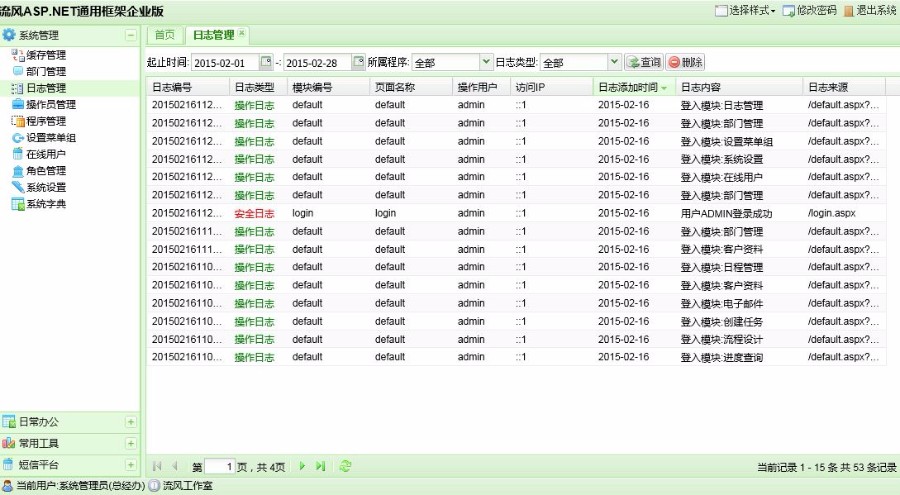Click the 日志内容 column header
900x495 pixels.
[x=739, y=87]
